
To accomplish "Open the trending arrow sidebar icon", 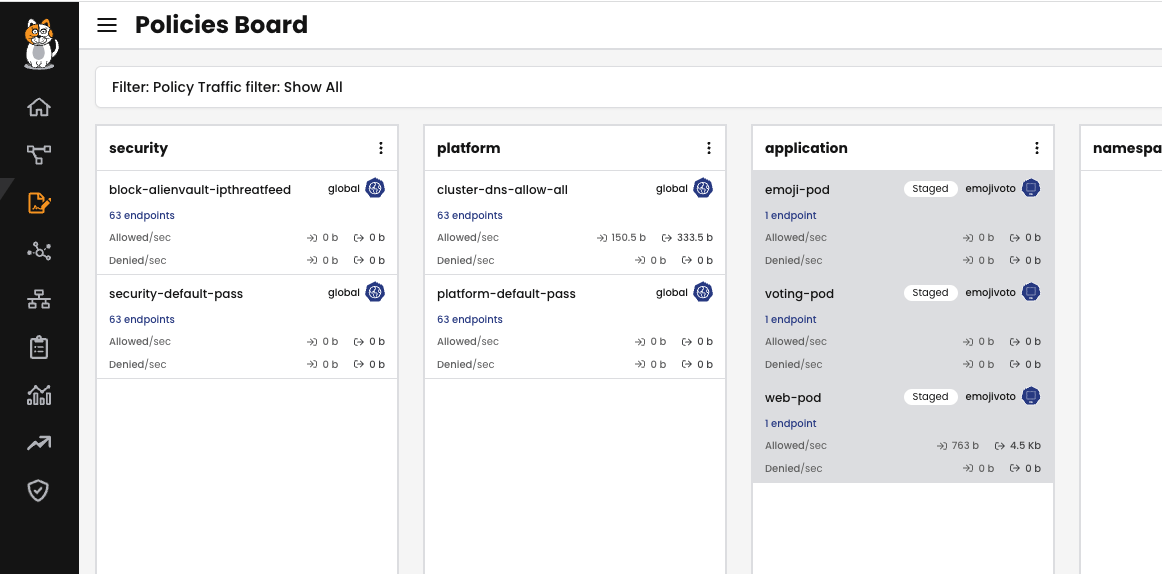I will 39,443.
